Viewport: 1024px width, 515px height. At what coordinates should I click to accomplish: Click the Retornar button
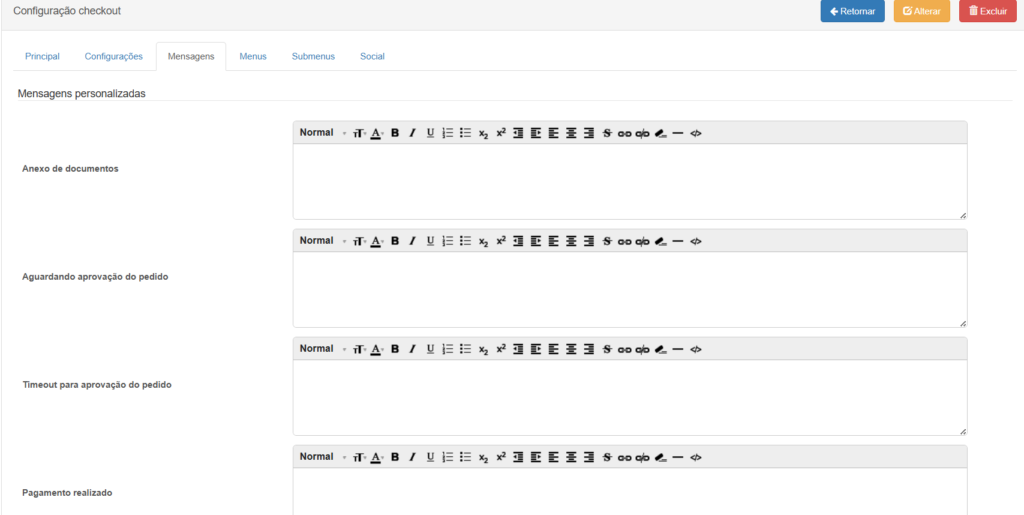tap(852, 11)
